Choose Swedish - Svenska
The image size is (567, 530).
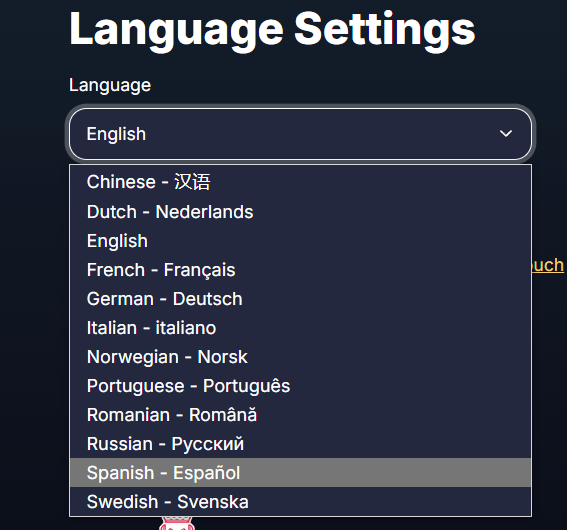tap(300, 501)
